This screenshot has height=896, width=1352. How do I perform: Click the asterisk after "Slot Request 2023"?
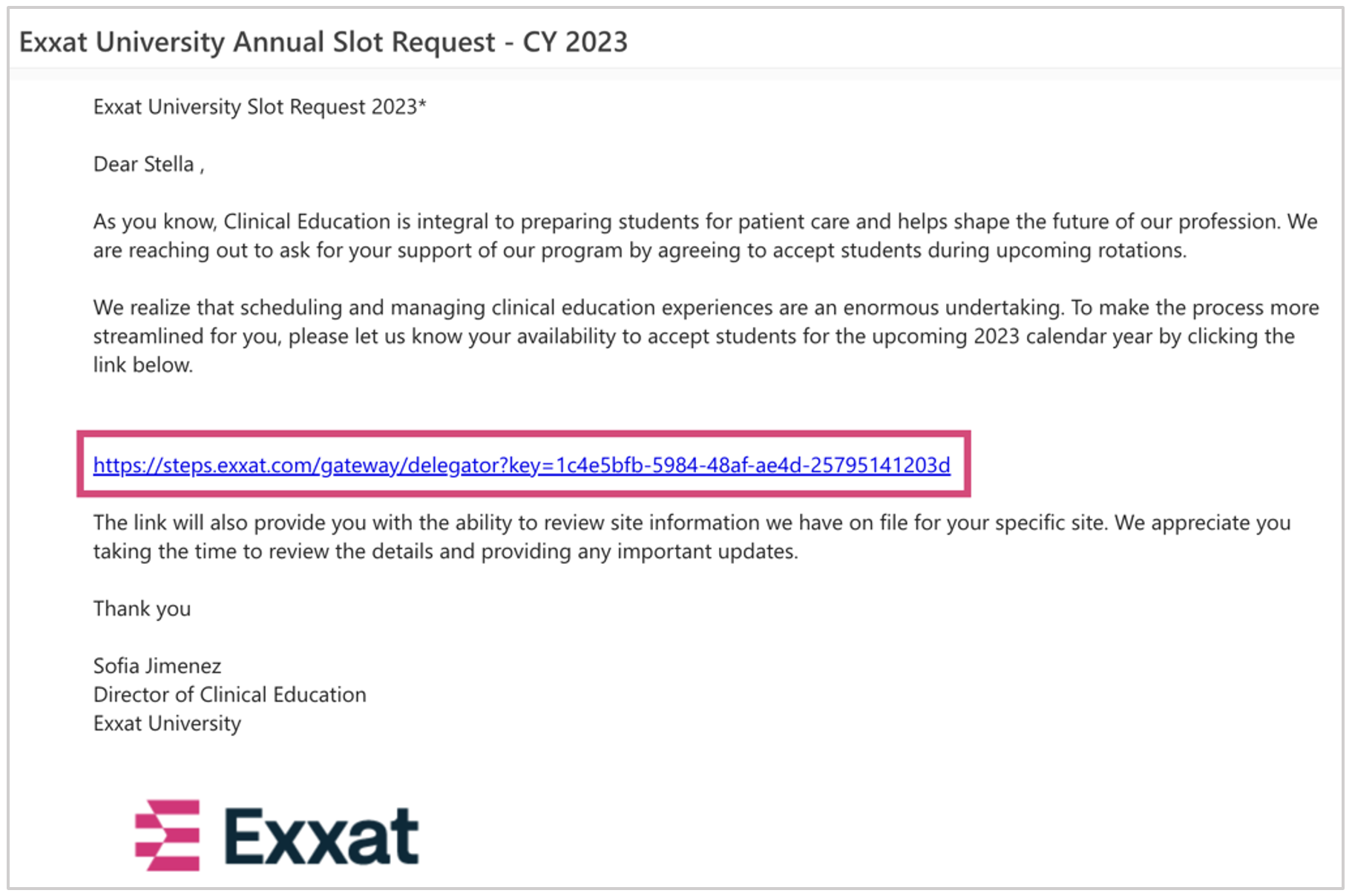click(422, 104)
